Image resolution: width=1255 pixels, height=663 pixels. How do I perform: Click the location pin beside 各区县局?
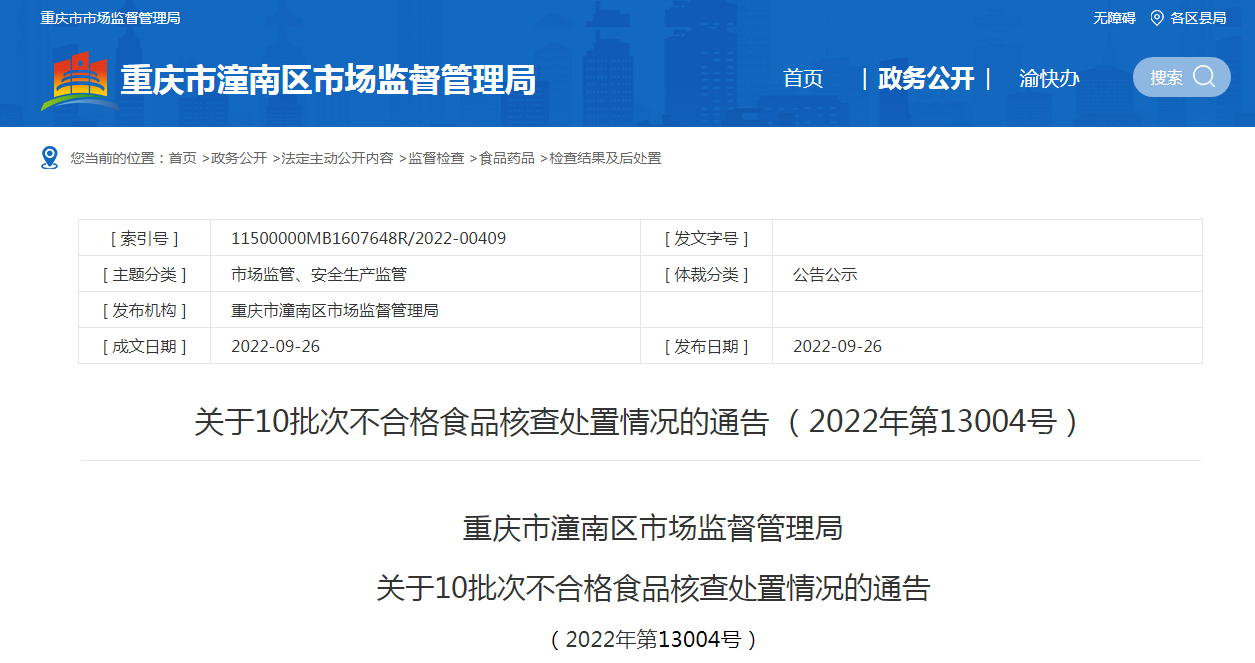pyautogui.click(x=1157, y=18)
